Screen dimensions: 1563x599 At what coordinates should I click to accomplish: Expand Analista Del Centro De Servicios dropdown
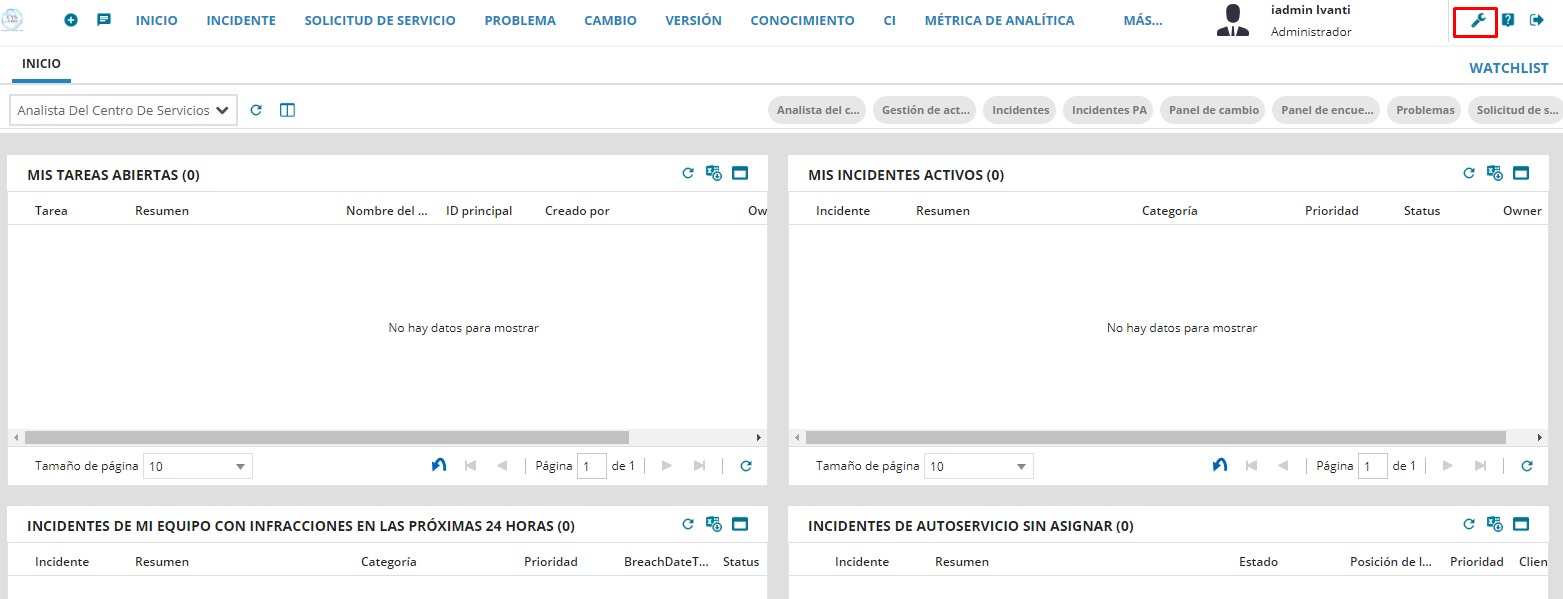tap(123, 110)
